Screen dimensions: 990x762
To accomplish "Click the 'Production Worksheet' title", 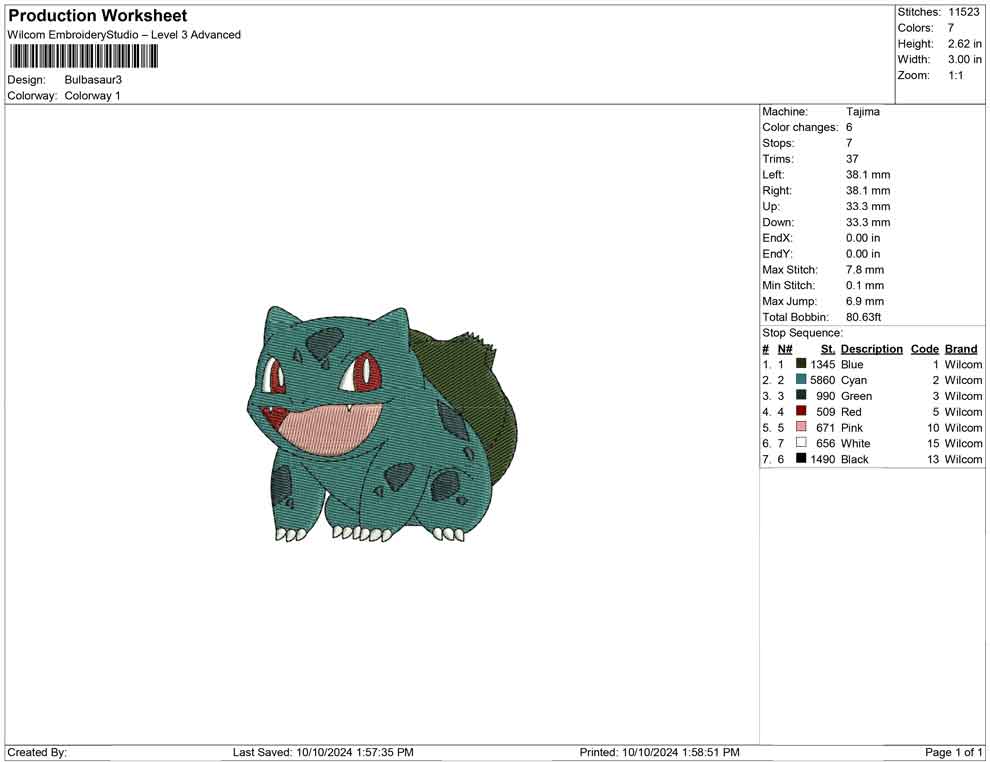I will point(98,16).
